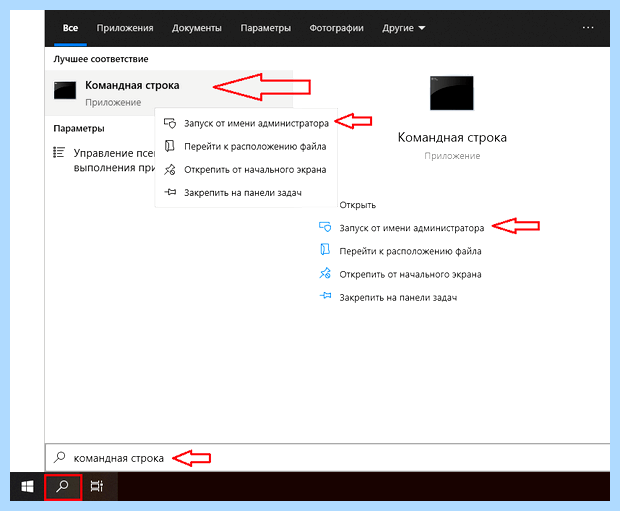Click the blue file location icon in the right panel
Screen dimensions: 620x511
click(325, 250)
